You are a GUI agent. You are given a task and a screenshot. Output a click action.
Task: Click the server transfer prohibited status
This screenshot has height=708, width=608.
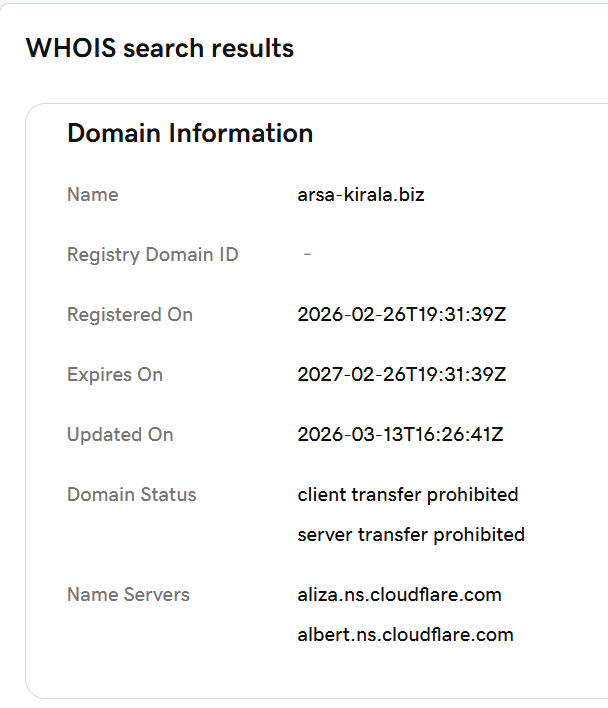(x=410, y=535)
